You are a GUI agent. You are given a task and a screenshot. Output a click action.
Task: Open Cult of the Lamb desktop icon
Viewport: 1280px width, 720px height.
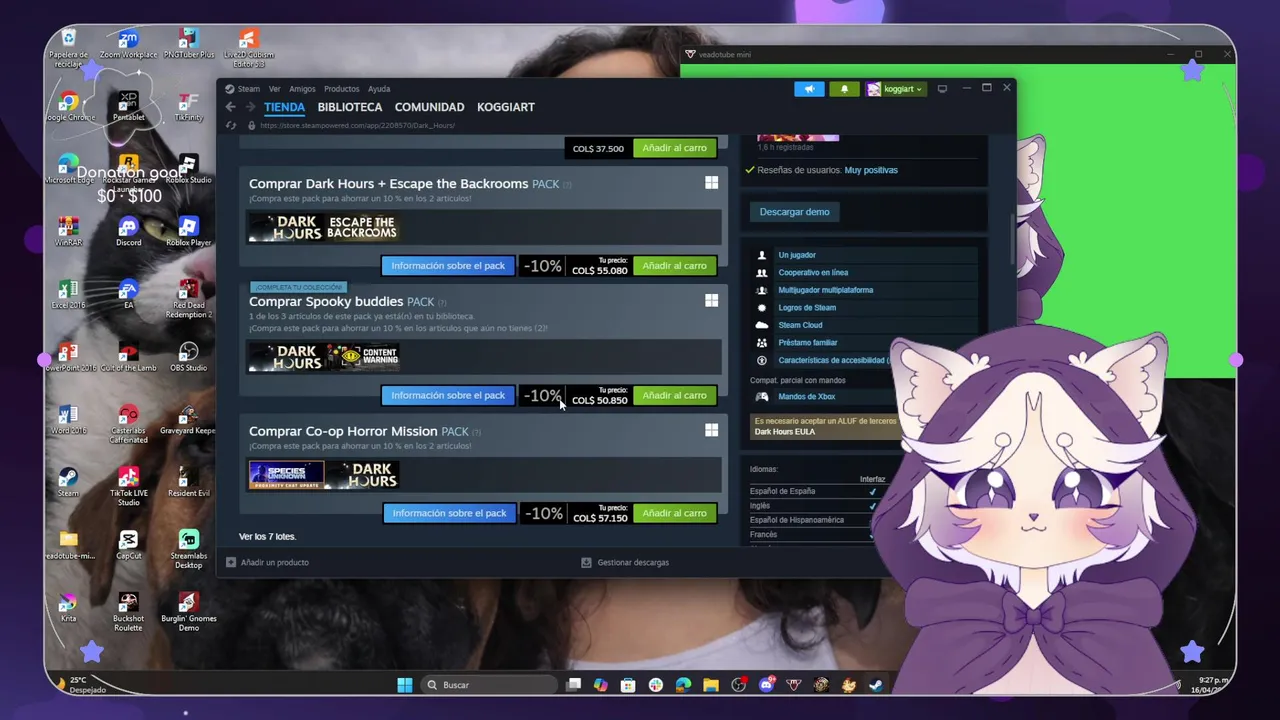pyautogui.click(x=128, y=358)
